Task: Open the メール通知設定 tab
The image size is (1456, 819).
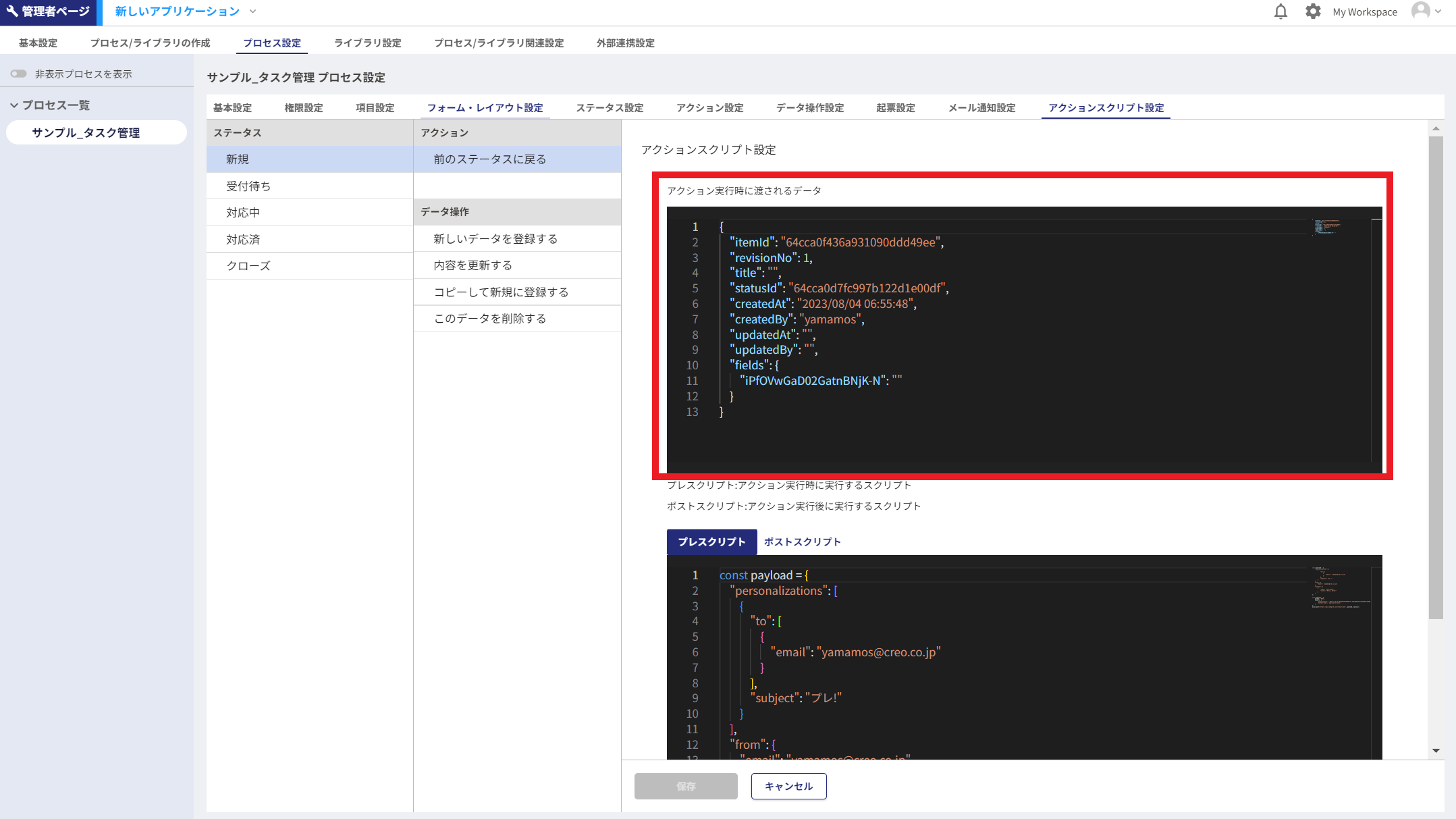Action: point(981,107)
